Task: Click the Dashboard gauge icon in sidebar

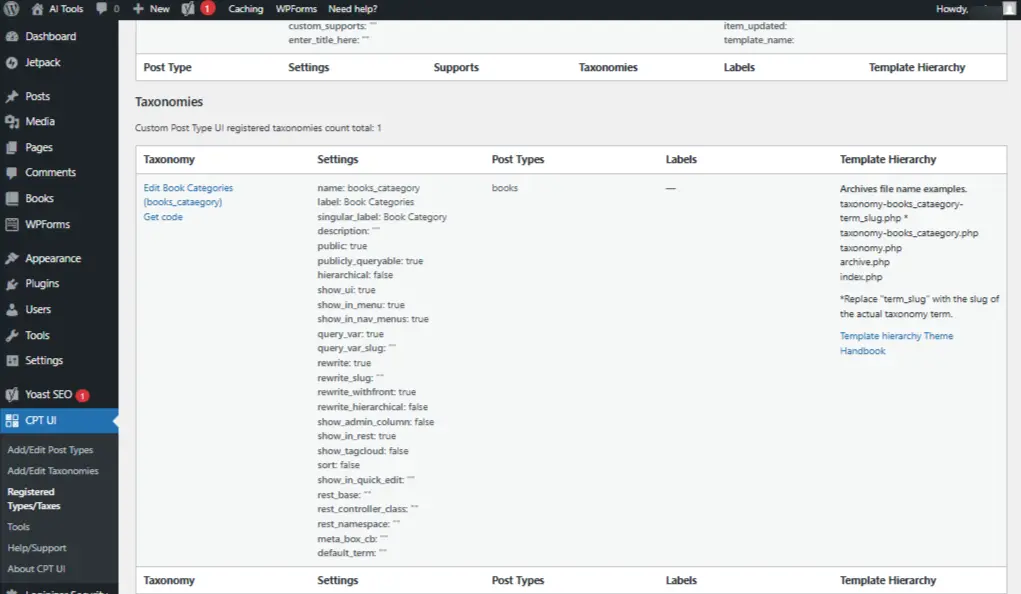Action: coord(12,36)
